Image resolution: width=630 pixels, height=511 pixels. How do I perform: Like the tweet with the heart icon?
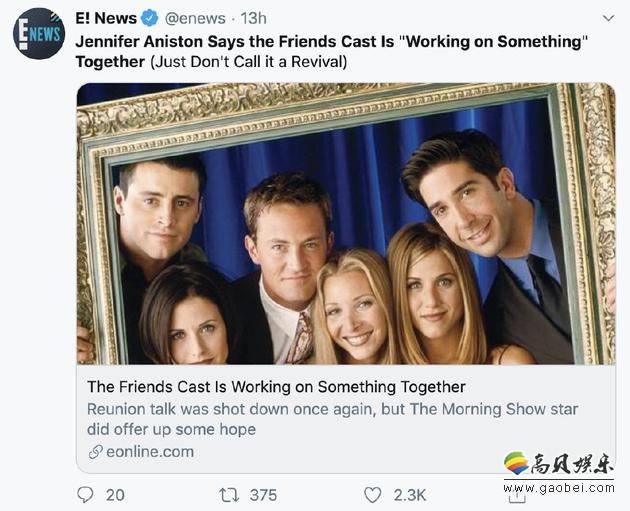(x=372, y=494)
